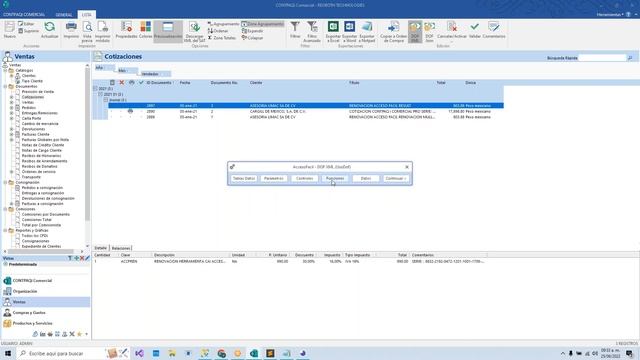Open the Comentarios ribbon tool
640x360 pixels.
493,30
